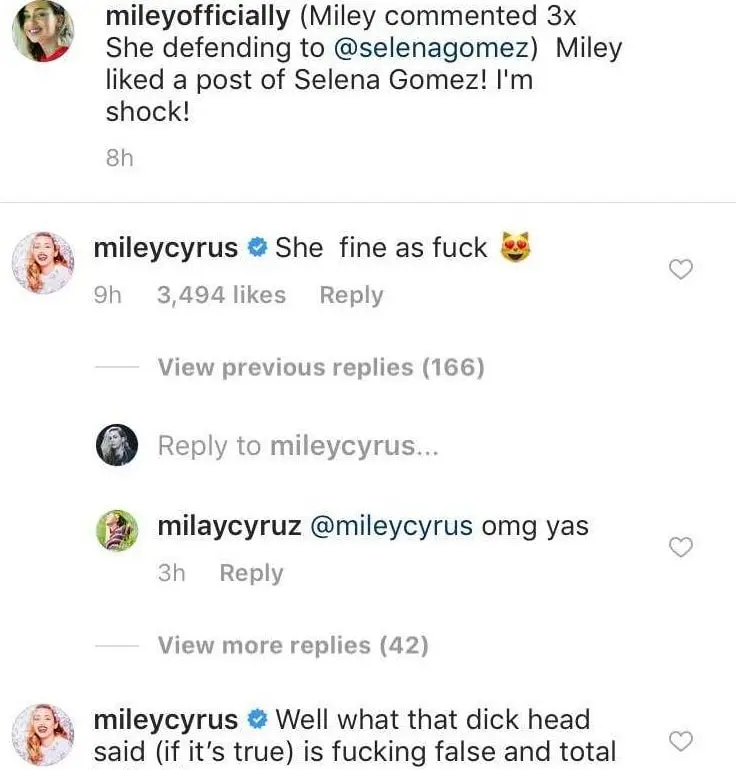Open mileyofficially's profile picture
736x770 pixels.
(41, 30)
